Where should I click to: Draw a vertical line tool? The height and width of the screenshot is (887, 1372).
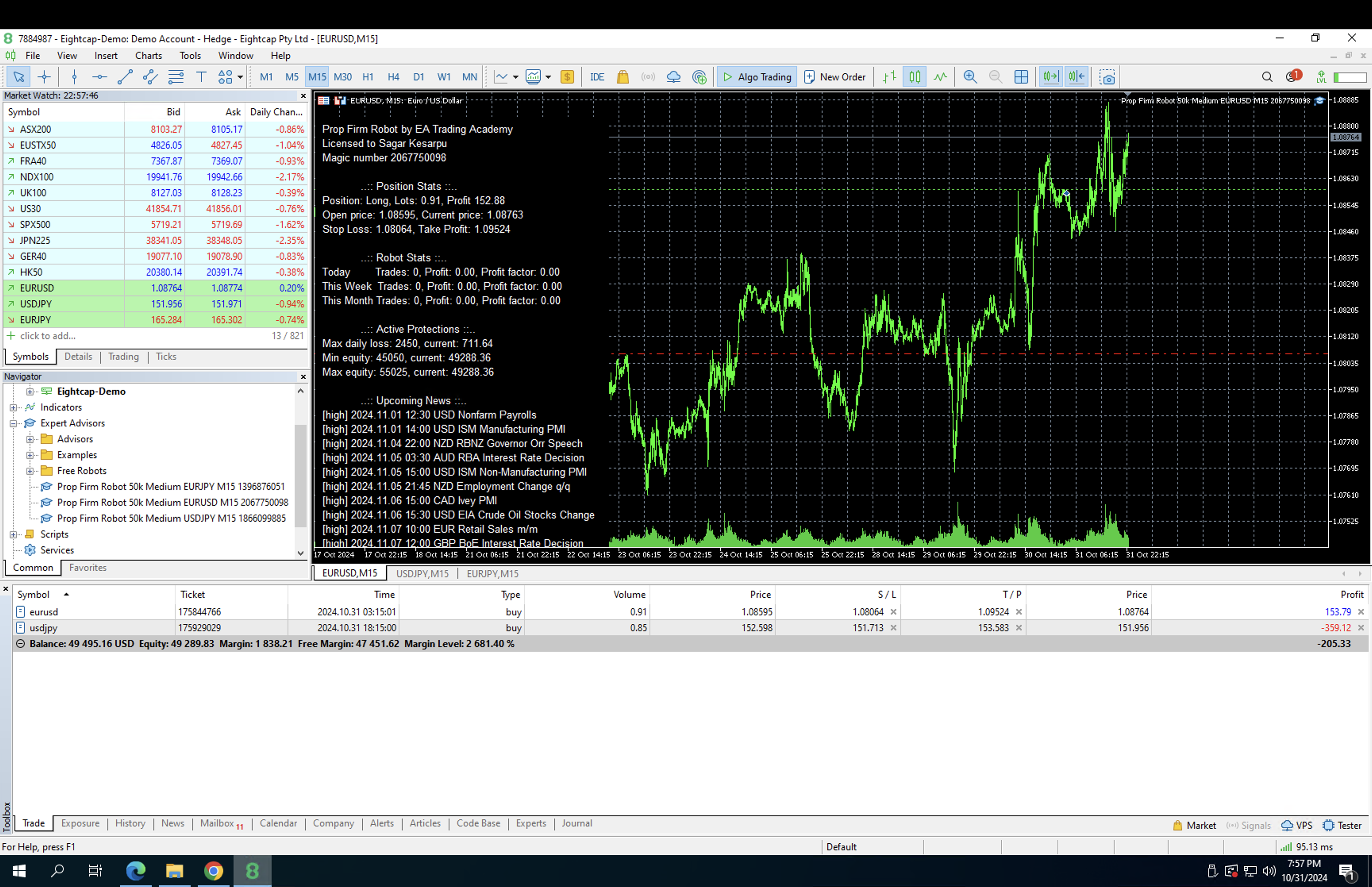point(74,77)
